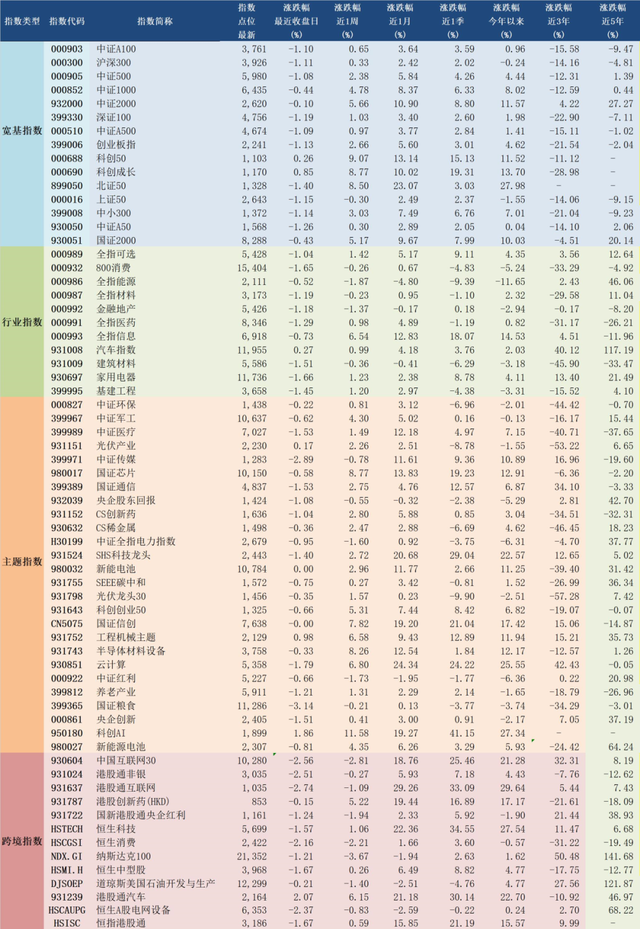This screenshot has width=640, height=929.
Task: Select the 金融地产 name cell
Action: tap(116, 309)
